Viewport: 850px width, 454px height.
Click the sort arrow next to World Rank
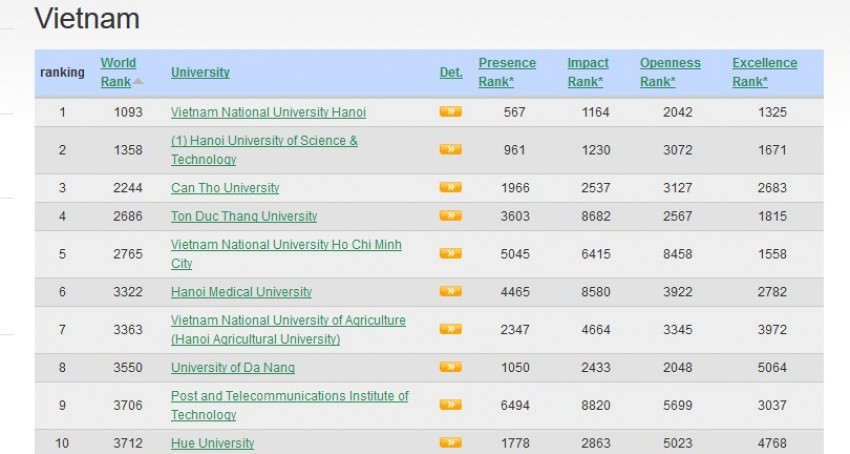click(138, 82)
